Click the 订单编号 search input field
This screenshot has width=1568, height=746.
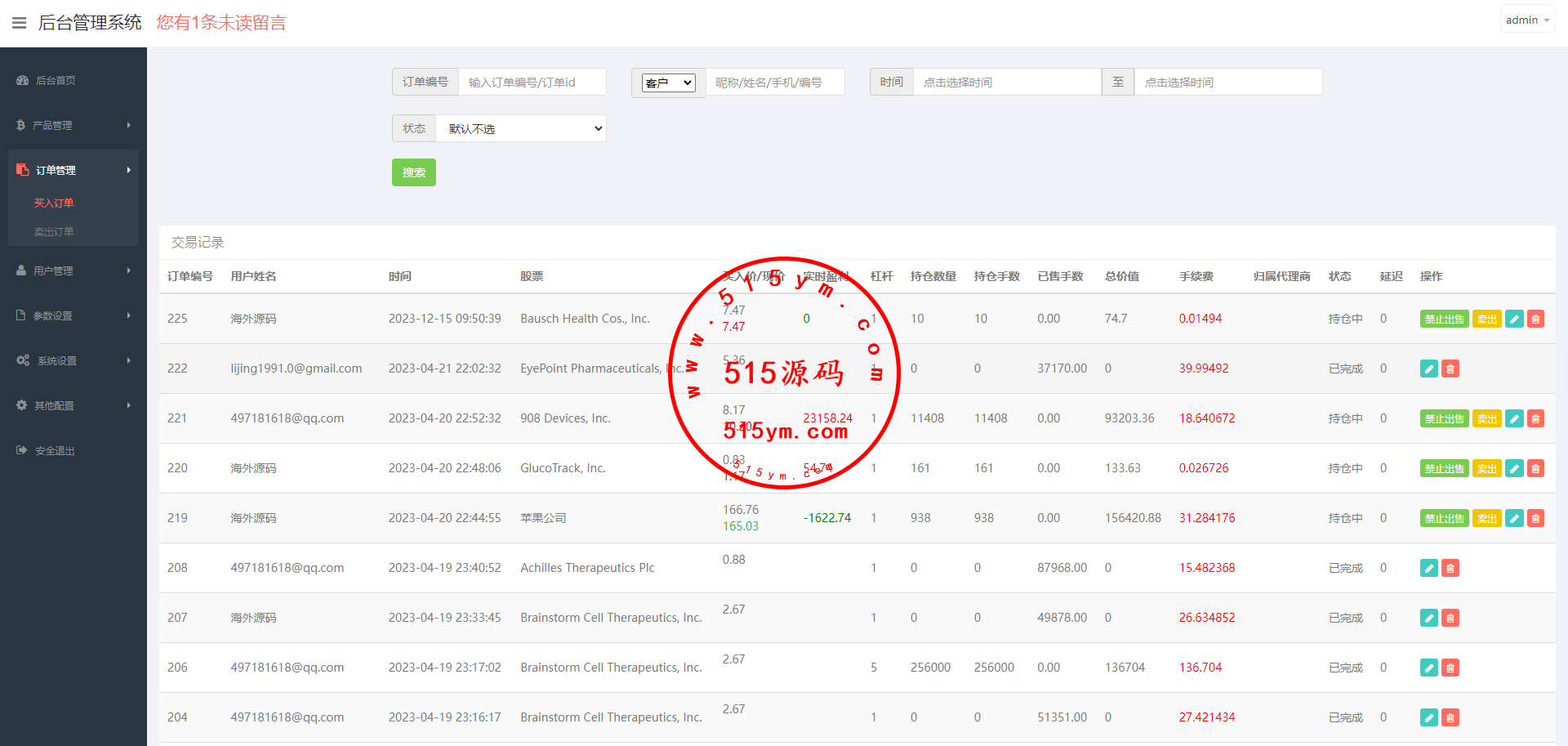point(532,83)
